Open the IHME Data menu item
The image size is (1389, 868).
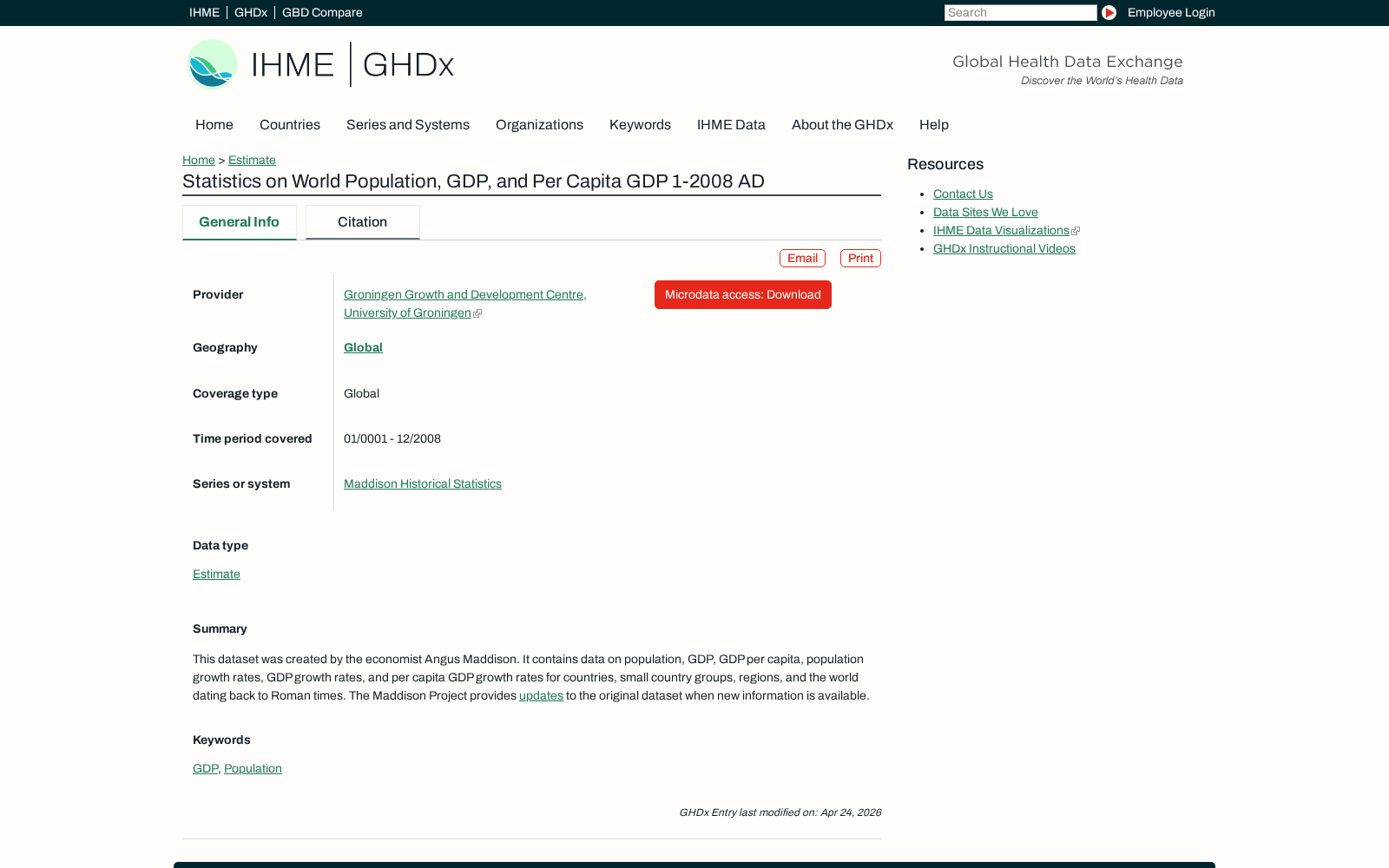click(731, 125)
